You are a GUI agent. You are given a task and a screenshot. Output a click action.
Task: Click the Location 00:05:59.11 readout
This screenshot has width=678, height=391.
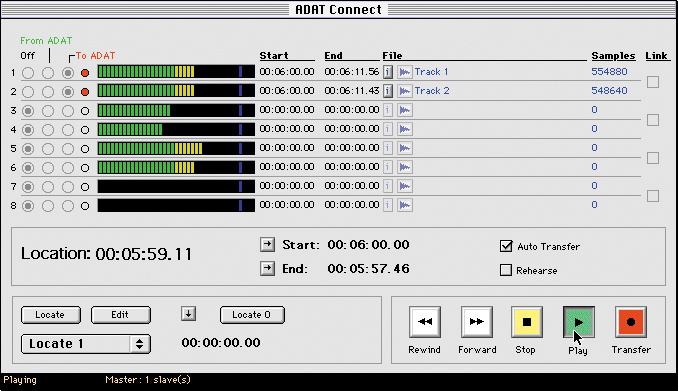click(106, 254)
